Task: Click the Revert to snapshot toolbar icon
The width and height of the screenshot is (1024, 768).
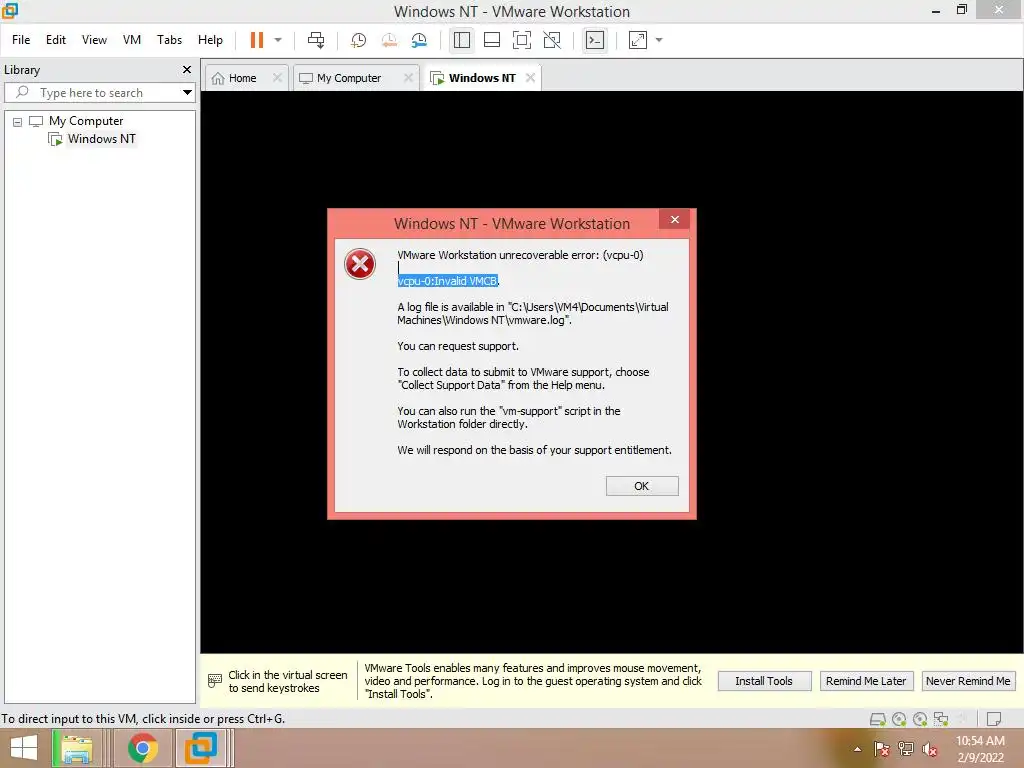Action: pos(389,40)
